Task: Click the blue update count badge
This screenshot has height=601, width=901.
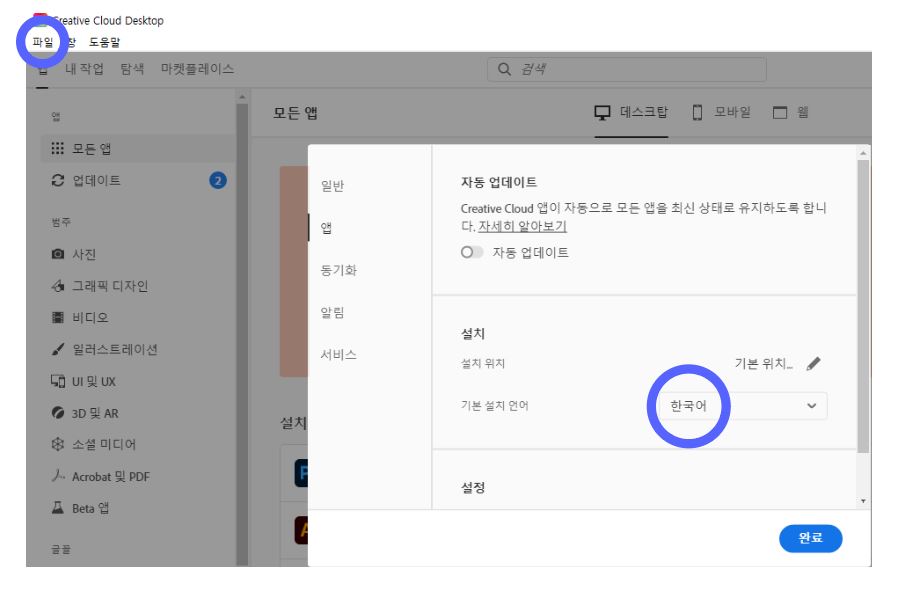Action: point(218,181)
